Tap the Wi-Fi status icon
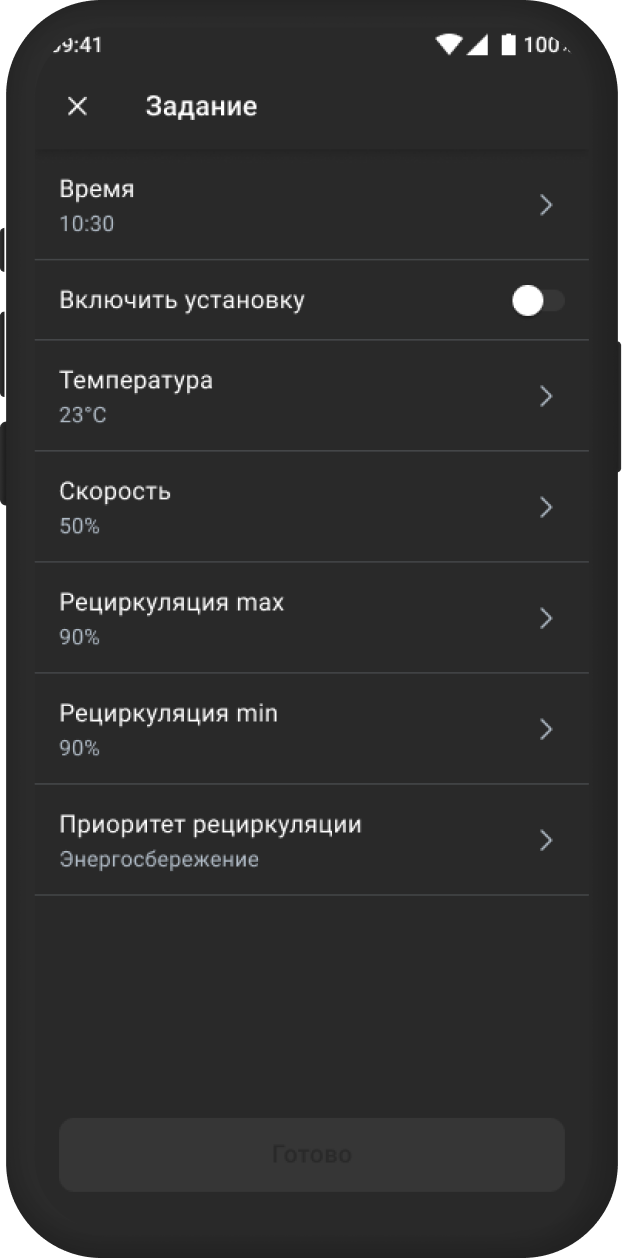The image size is (624, 1258). (x=449, y=44)
